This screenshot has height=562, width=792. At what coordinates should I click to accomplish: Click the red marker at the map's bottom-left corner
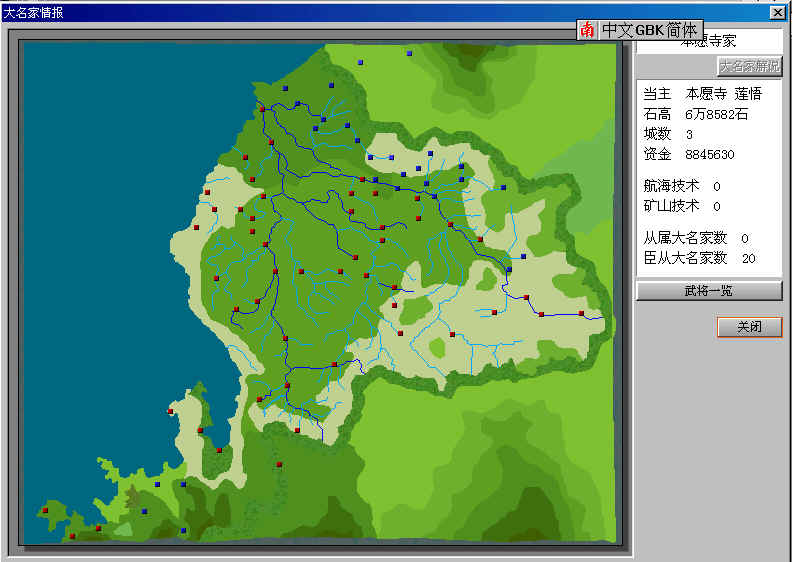pyautogui.click(x=45, y=510)
